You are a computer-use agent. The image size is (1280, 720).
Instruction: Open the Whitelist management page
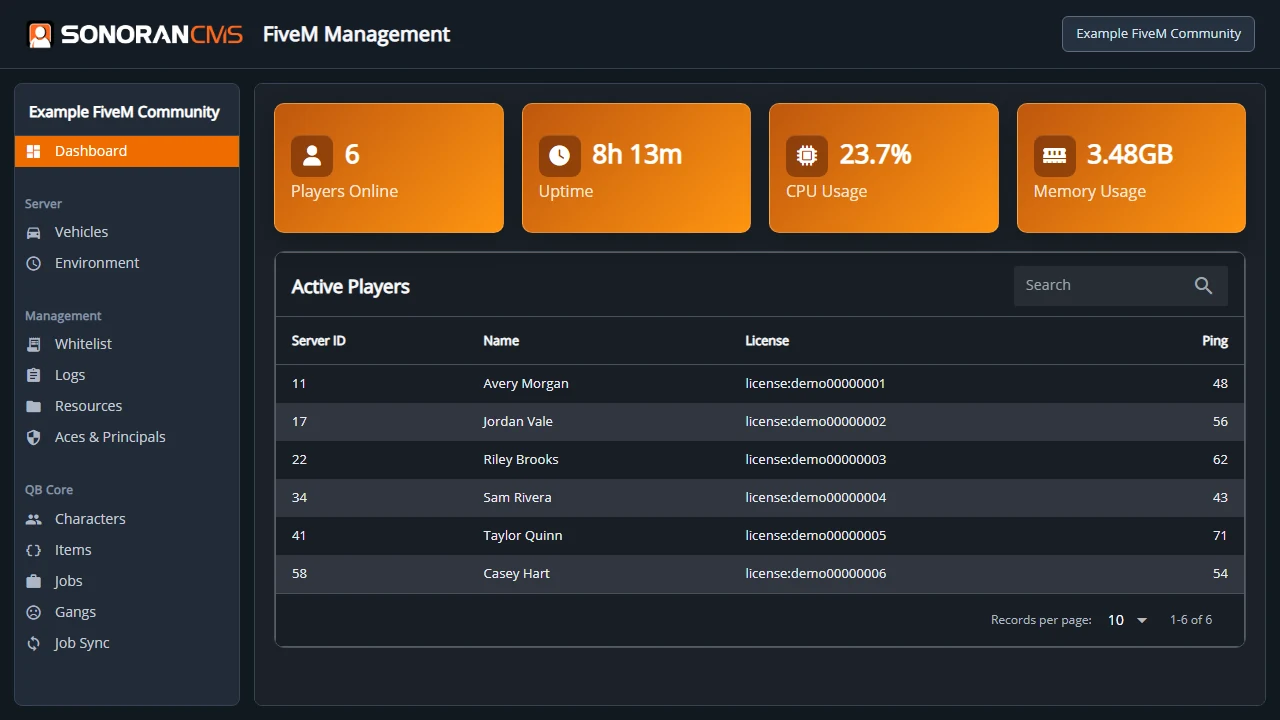click(x=127, y=344)
